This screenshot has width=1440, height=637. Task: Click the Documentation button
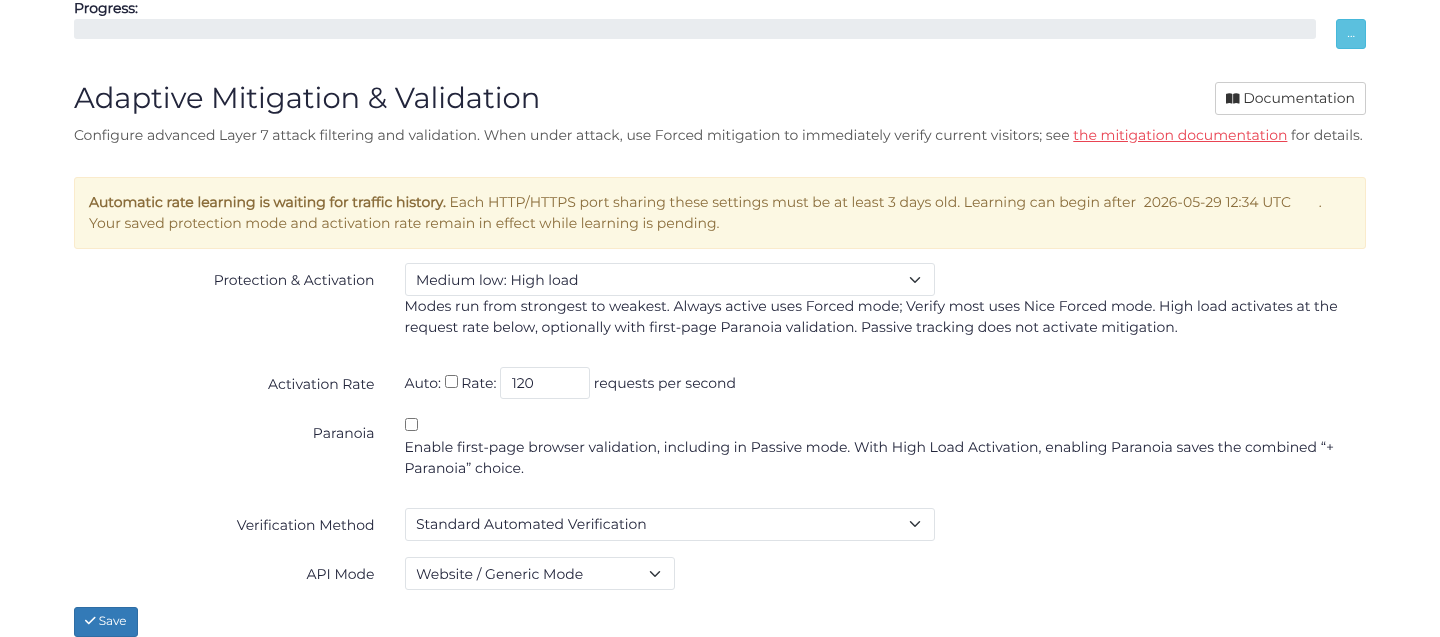point(1290,98)
